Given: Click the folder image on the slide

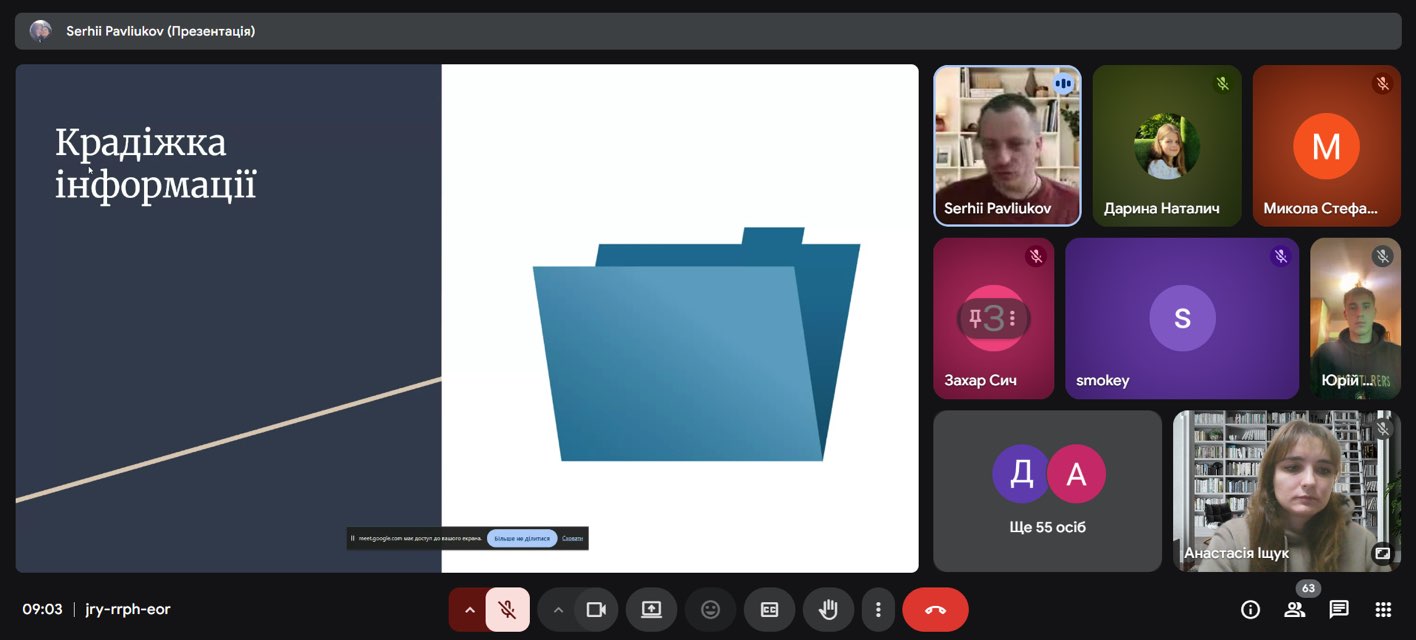Looking at the screenshot, I should click(696, 344).
